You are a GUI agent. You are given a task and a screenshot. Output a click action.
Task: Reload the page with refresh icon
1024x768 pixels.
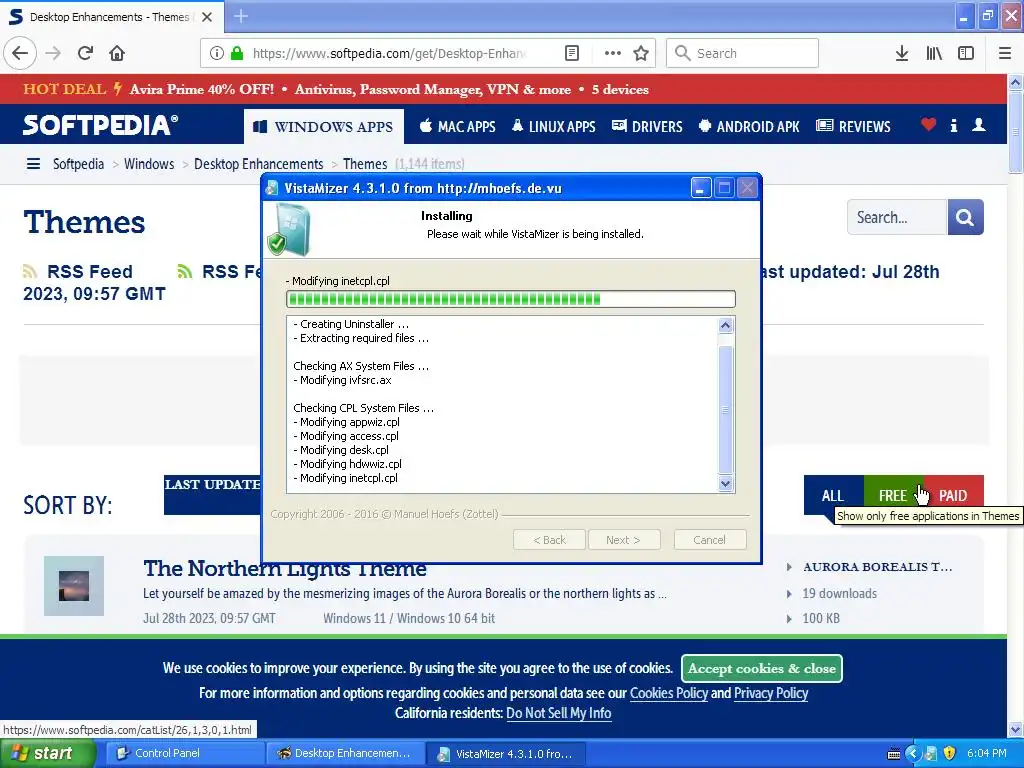pos(85,53)
